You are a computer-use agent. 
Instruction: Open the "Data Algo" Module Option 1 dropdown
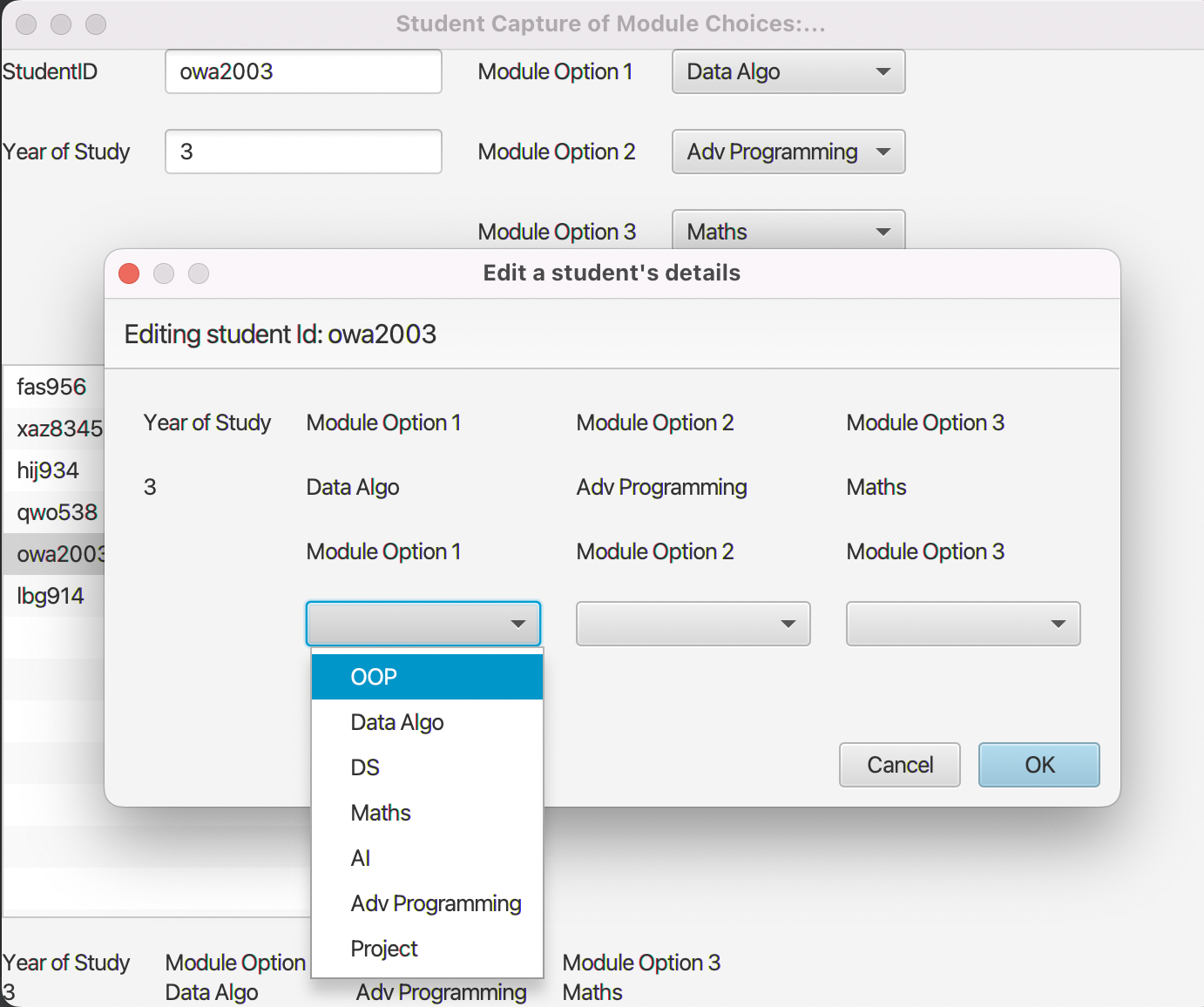click(787, 71)
